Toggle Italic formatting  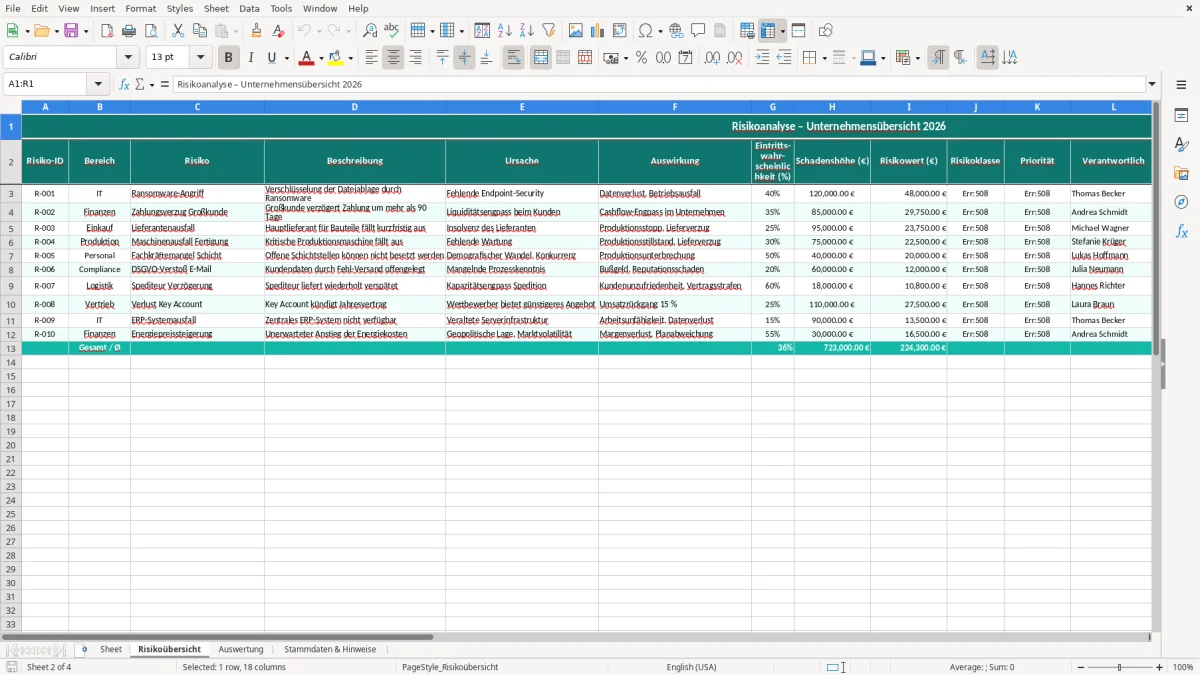251,58
